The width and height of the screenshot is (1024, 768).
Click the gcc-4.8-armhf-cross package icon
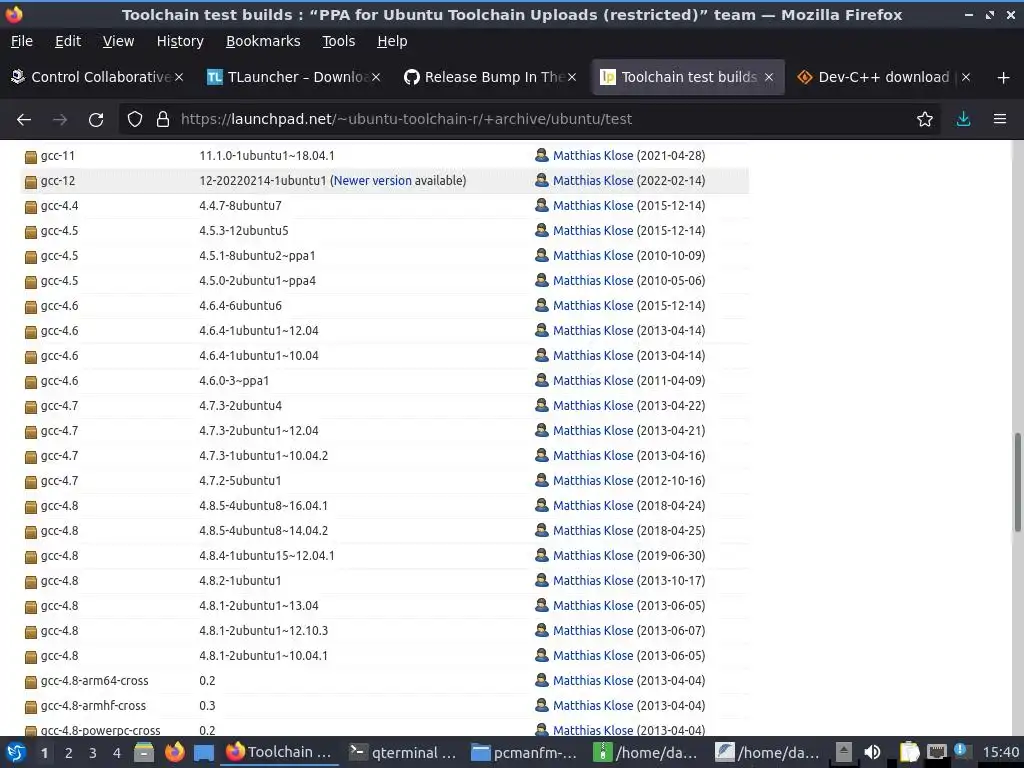click(x=31, y=707)
